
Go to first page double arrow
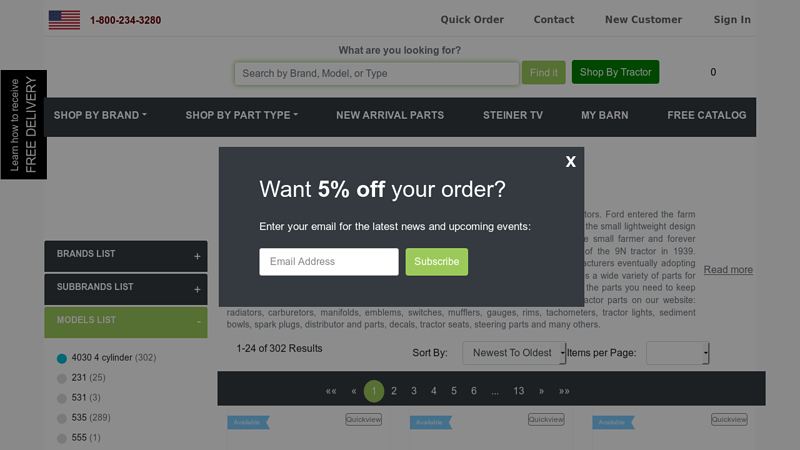pyautogui.click(x=331, y=391)
